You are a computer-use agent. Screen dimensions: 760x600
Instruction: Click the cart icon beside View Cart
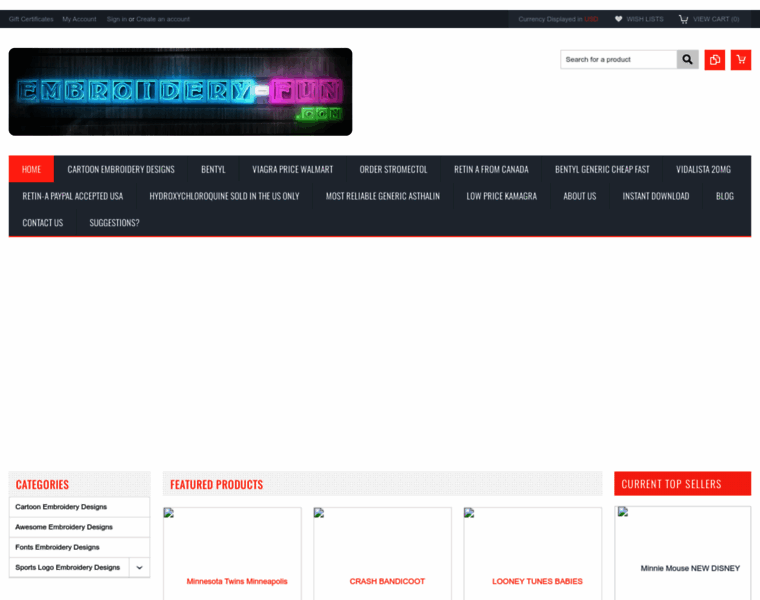coord(683,19)
